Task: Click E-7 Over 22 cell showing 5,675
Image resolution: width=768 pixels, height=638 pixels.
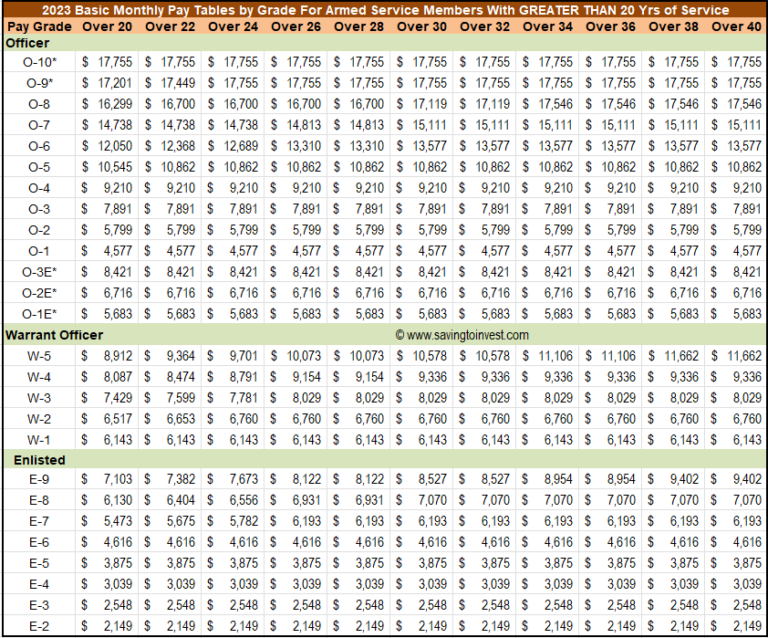Action: click(x=170, y=521)
